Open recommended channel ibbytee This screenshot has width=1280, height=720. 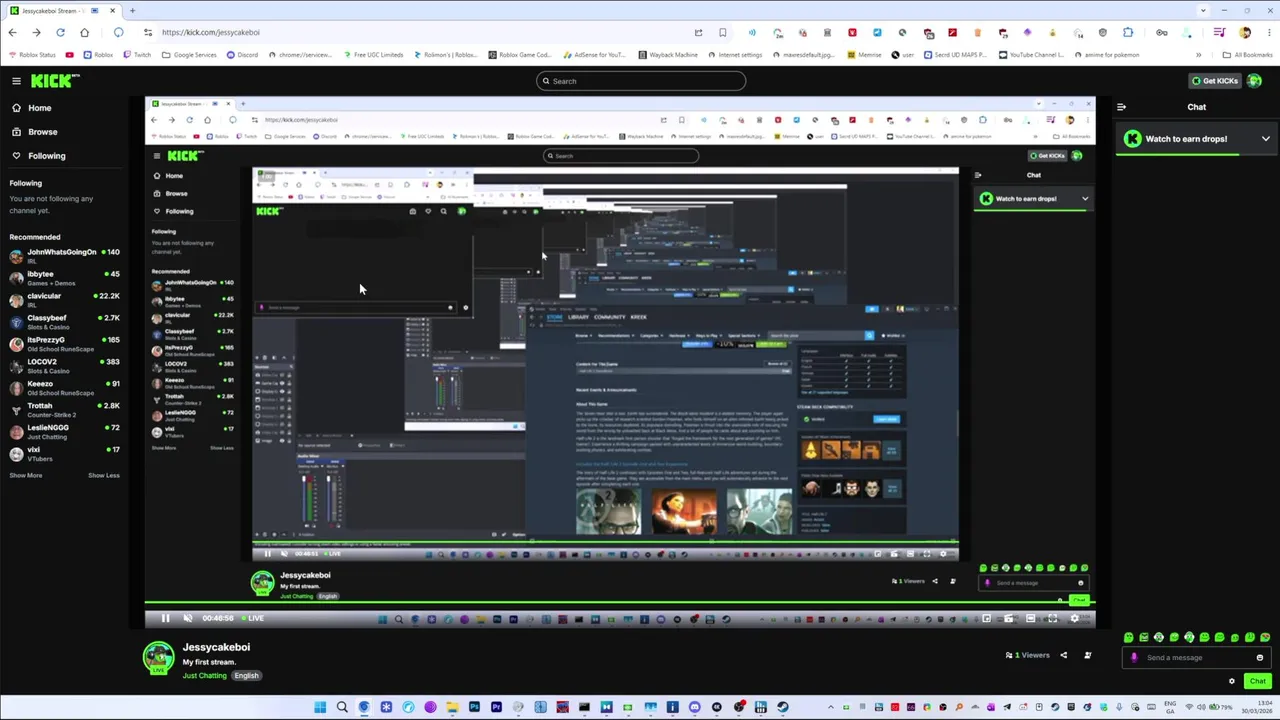pos(64,278)
